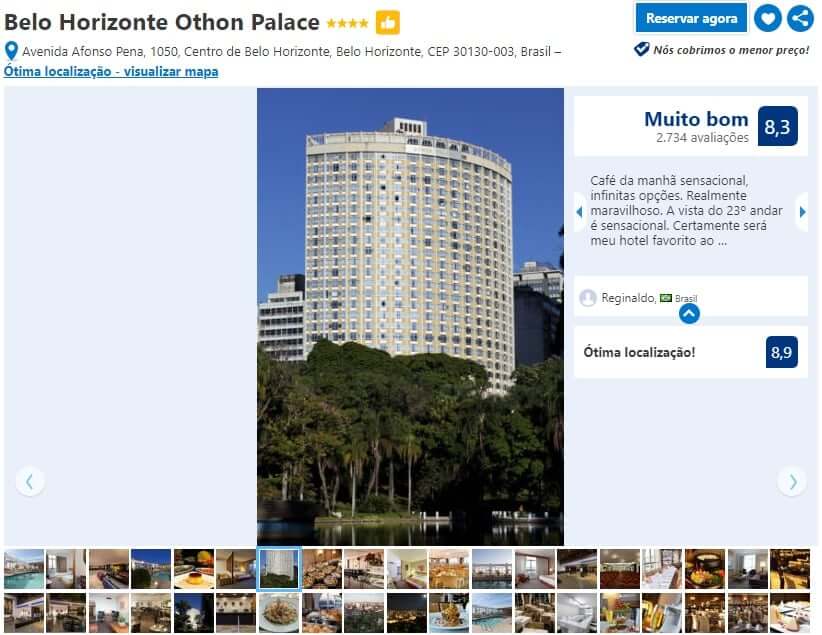Viewport: 822px width, 635px height.
Task: Show next photo with right gallery arrow
Action: 792,481
